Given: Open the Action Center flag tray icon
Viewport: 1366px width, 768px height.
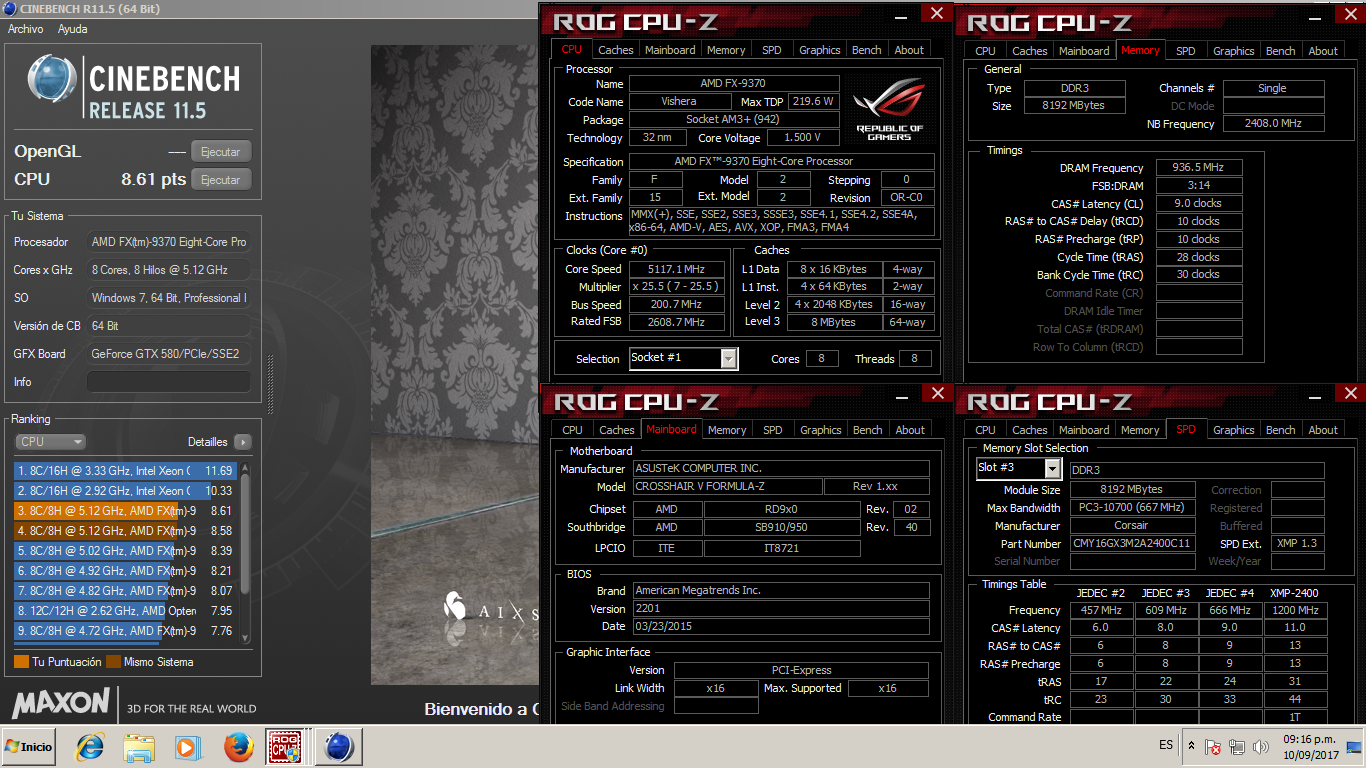Looking at the screenshot, I should pos(1213,747).
